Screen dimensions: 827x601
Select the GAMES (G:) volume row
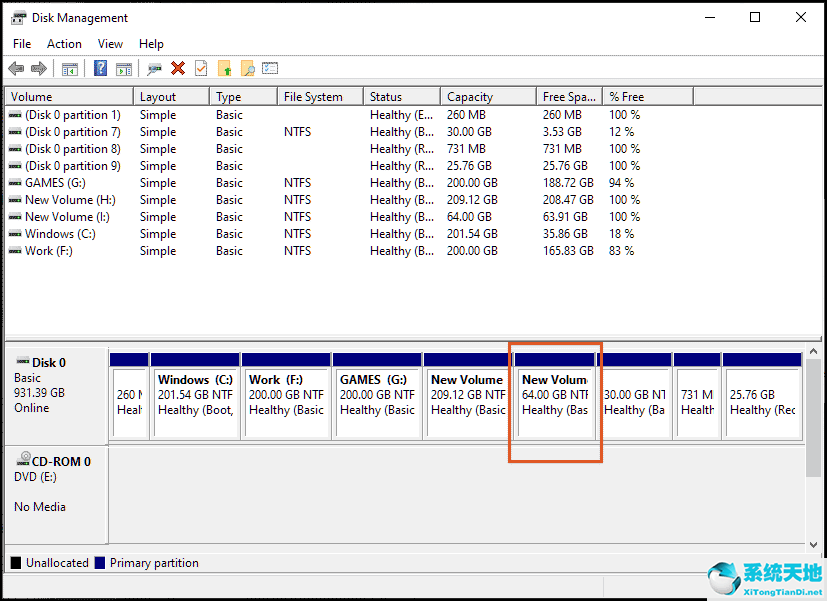coord(60,182)
